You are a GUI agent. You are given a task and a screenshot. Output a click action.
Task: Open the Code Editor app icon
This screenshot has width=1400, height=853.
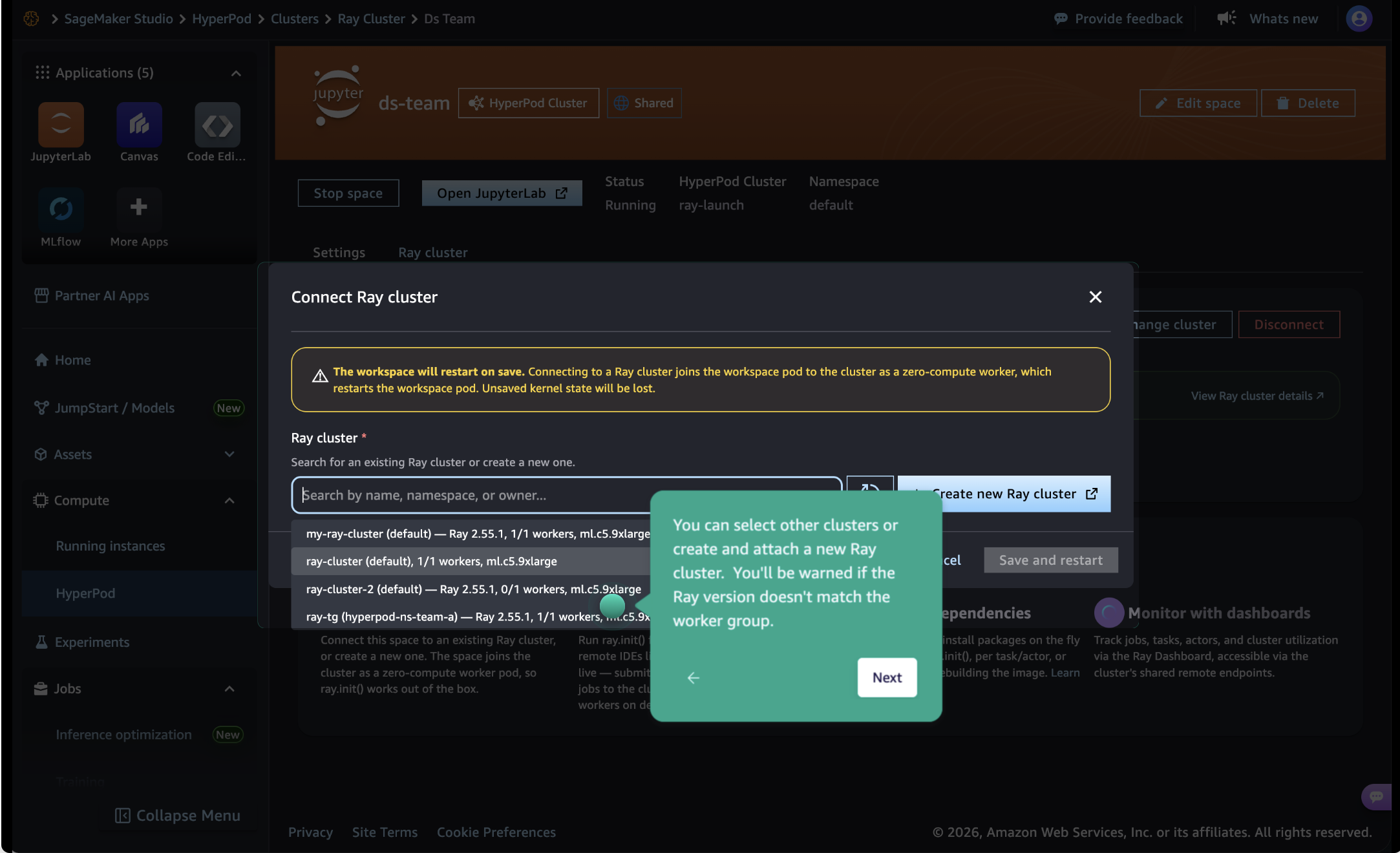click(217, 124)
